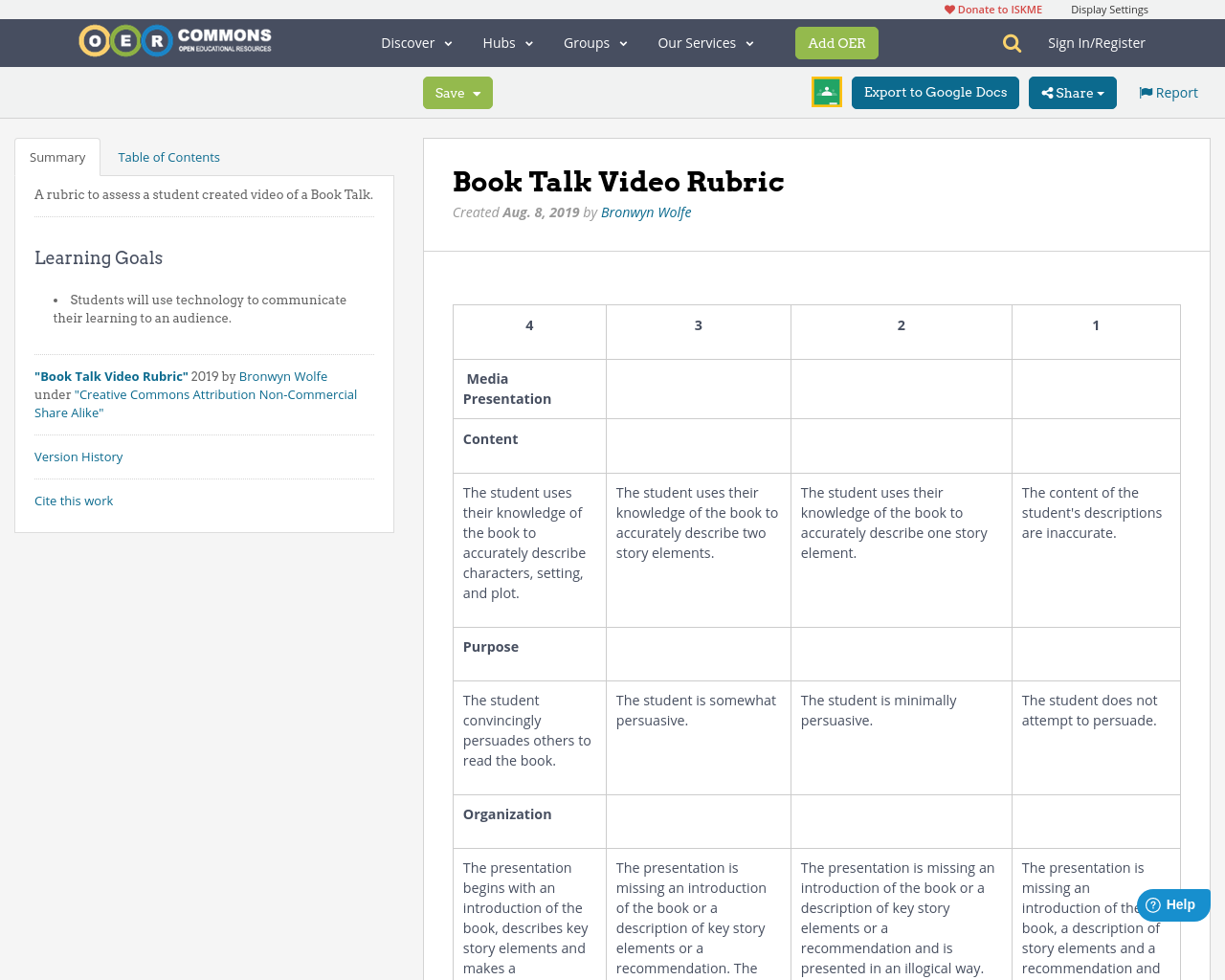Select the Summary tab

tap(57, 156)
